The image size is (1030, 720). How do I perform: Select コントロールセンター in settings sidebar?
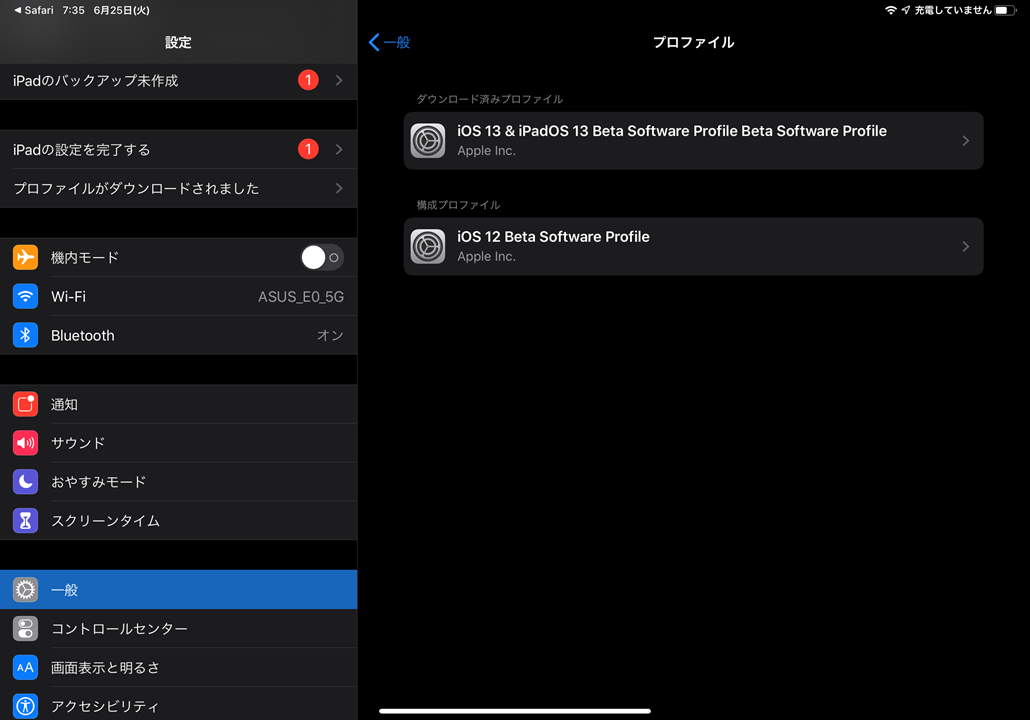point(179,628)
